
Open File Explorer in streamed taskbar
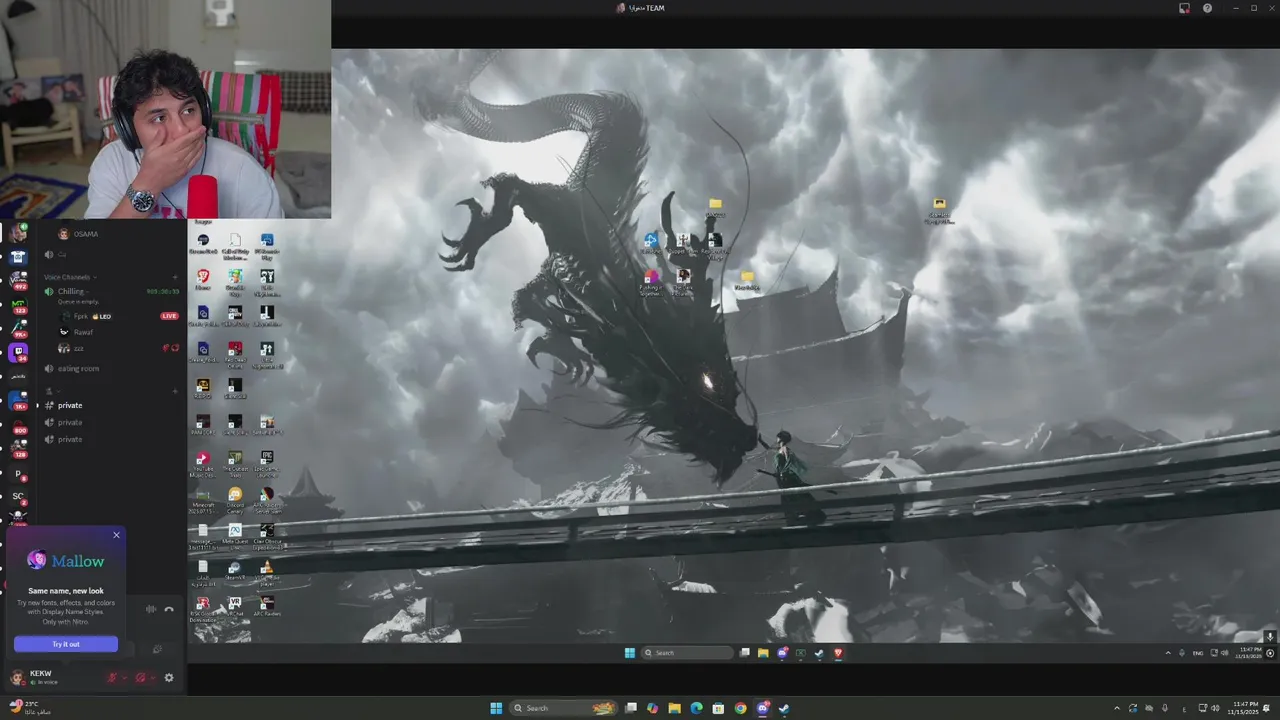click(763, 653)
